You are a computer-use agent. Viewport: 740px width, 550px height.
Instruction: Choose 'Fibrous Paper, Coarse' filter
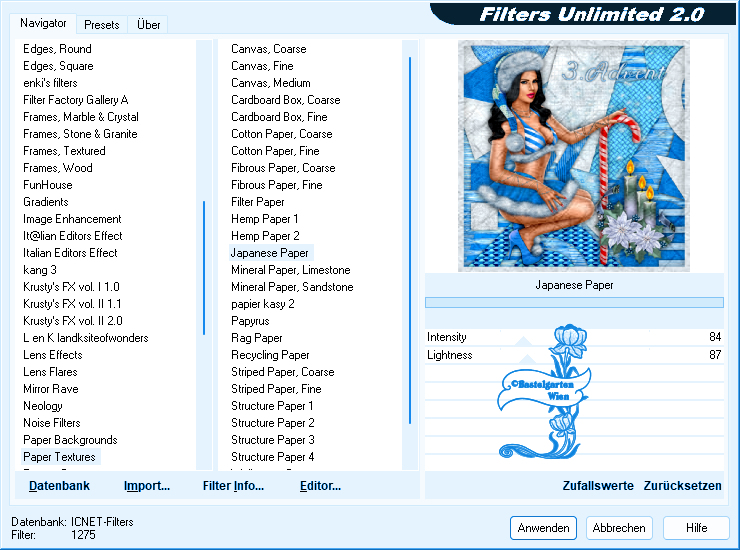coord(283,168)
